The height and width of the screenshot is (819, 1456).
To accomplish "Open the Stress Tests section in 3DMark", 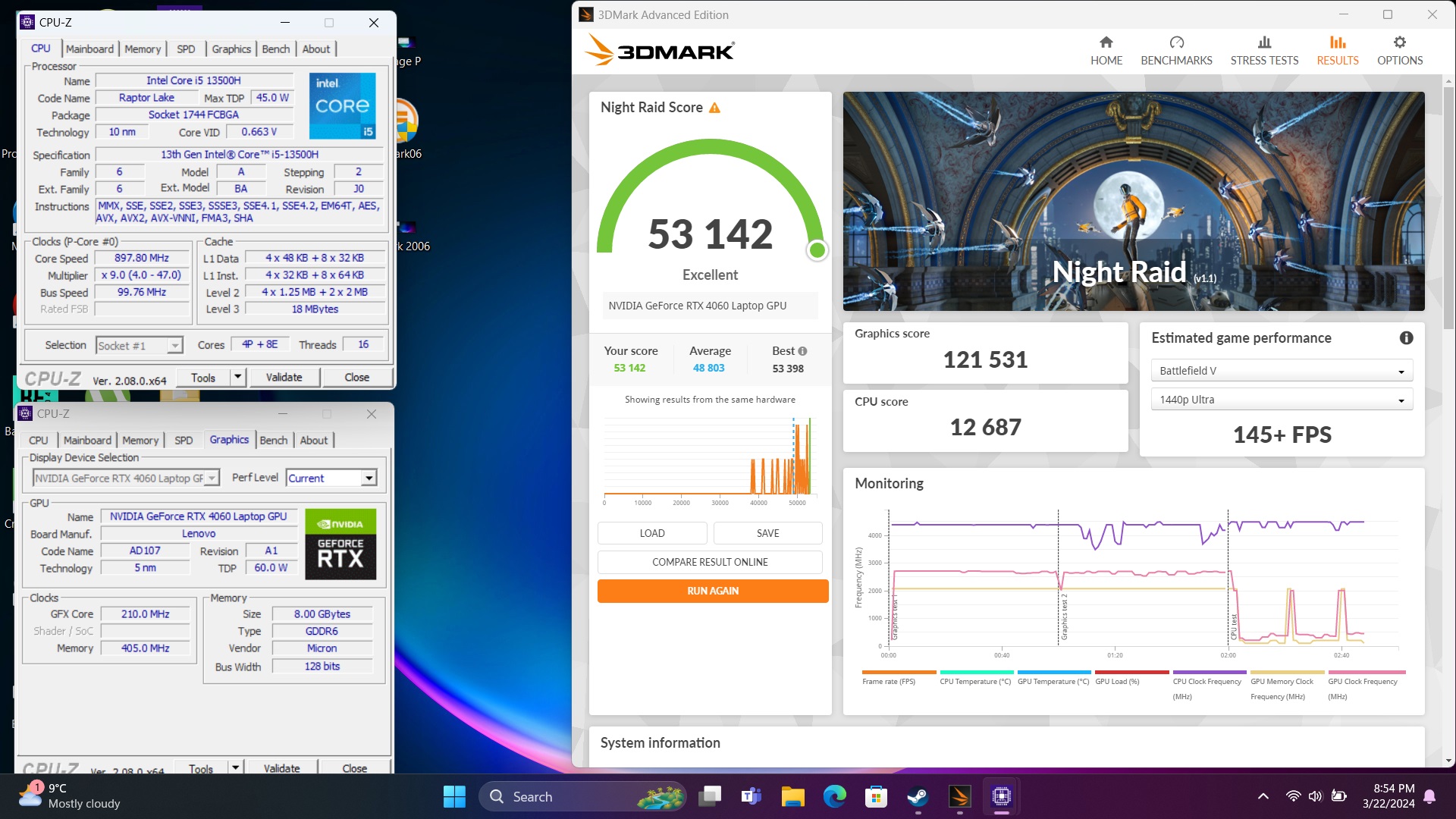I will coord(1264,51).
